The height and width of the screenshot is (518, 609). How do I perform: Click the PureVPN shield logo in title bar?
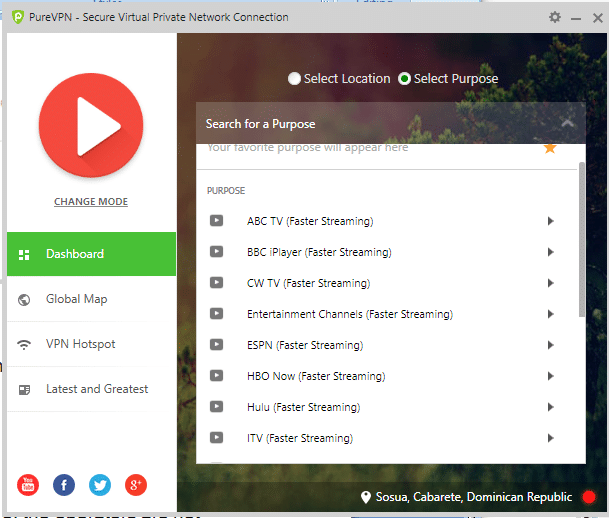click(18, 17)
